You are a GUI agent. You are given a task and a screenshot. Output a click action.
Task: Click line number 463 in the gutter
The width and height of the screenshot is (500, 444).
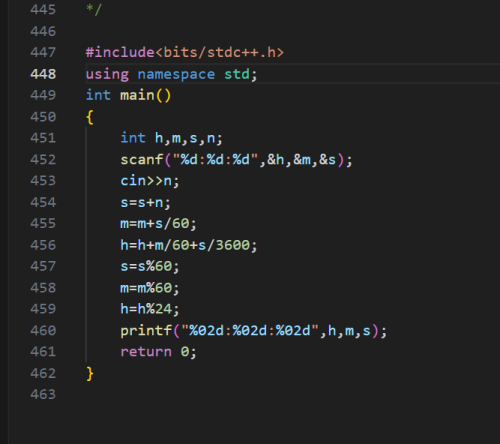(x=43, y=394)
